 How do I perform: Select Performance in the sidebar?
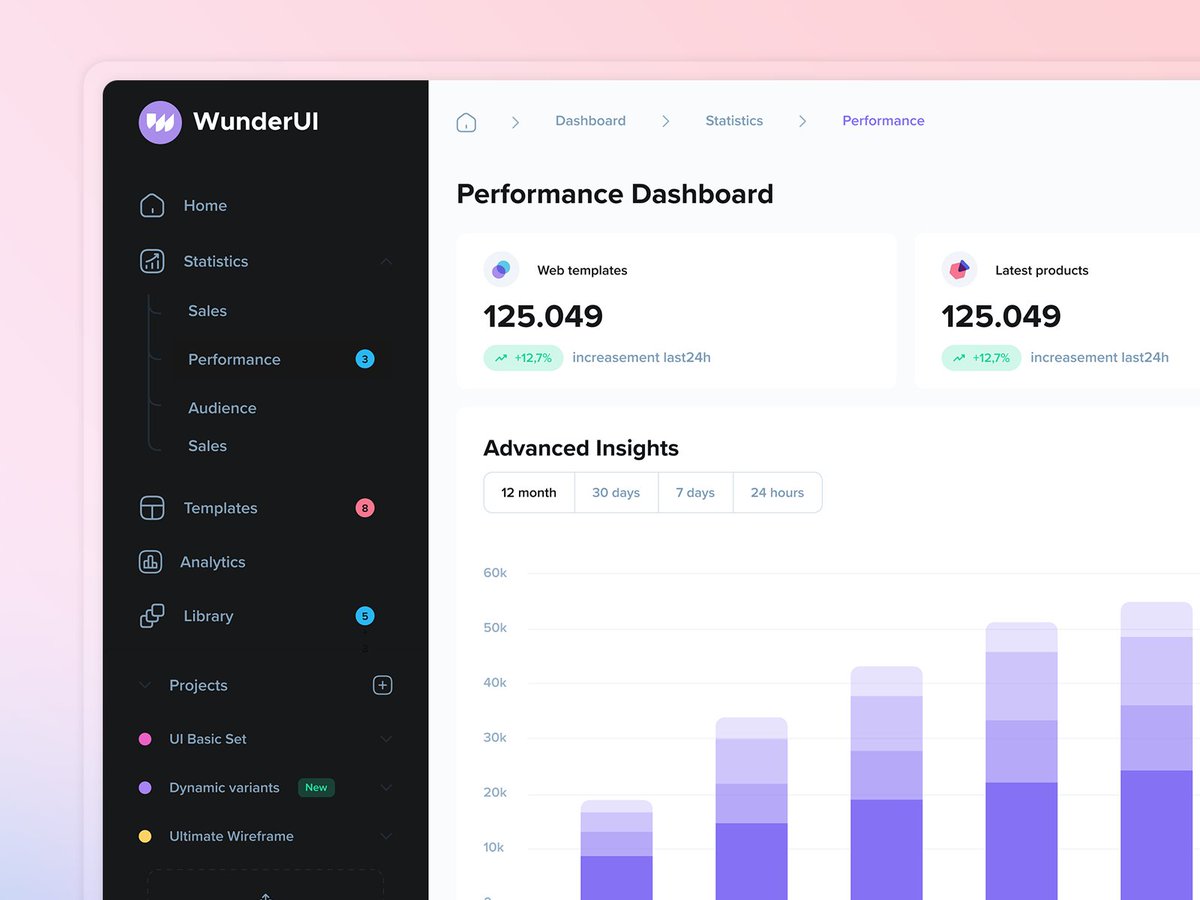coord(234,359)
